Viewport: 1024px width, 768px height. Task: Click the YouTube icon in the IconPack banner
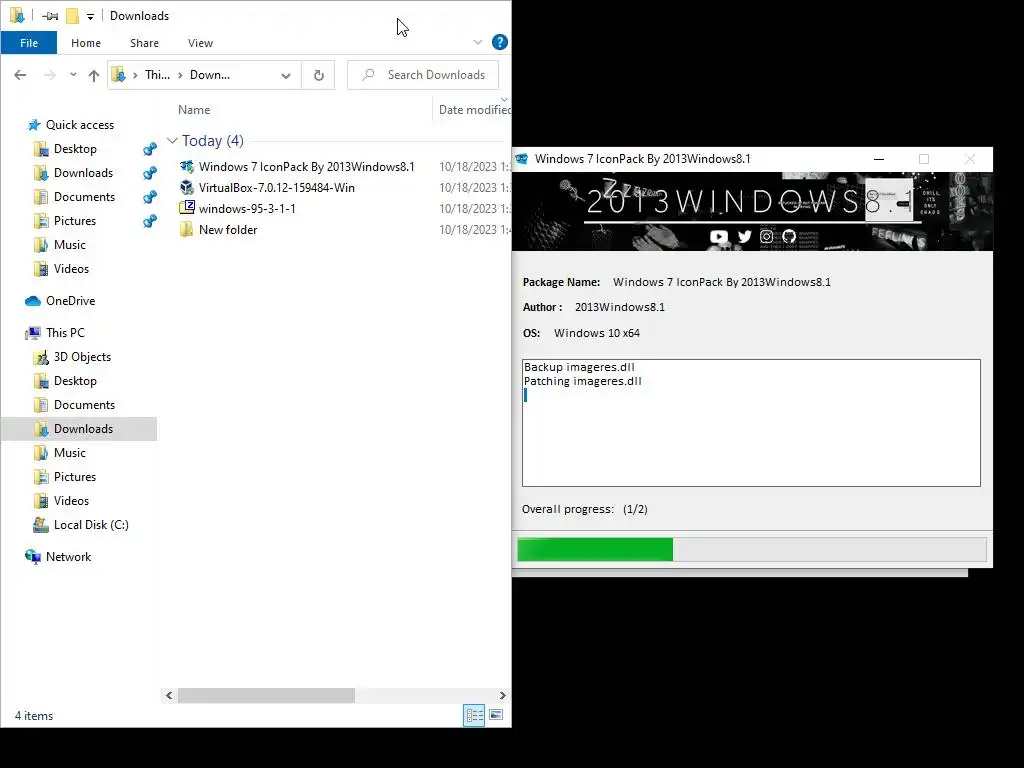click(x=718, y=236)
